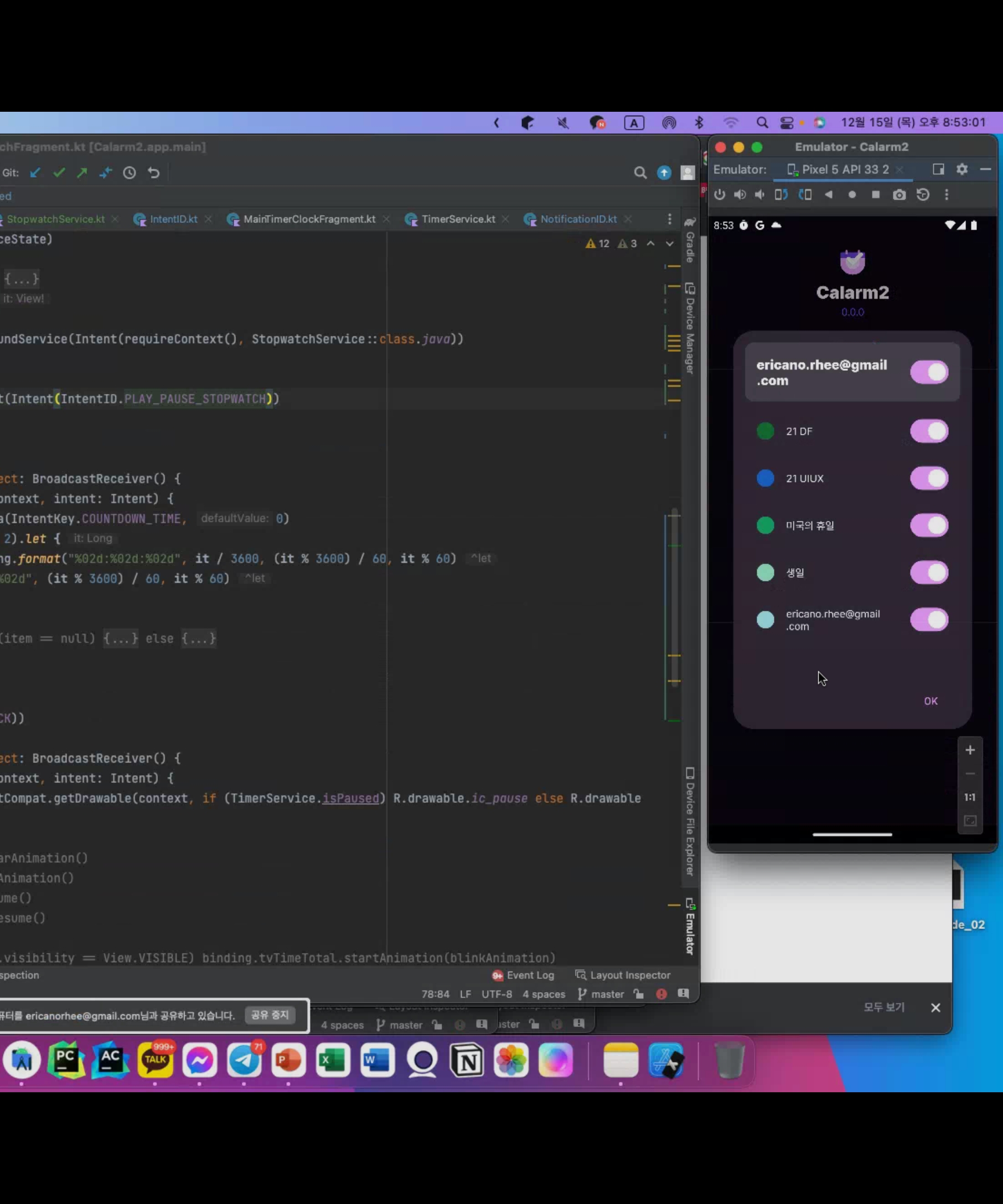1003x1204 pixels.
Task: Toggle ericano.rhee@gmail.com account header switch
Action: coord(929,373)
